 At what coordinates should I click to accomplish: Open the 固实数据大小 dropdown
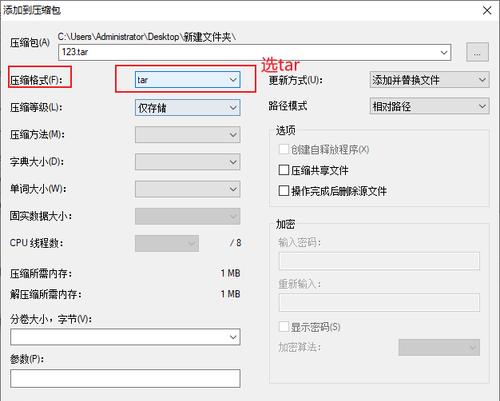(188, 216)
